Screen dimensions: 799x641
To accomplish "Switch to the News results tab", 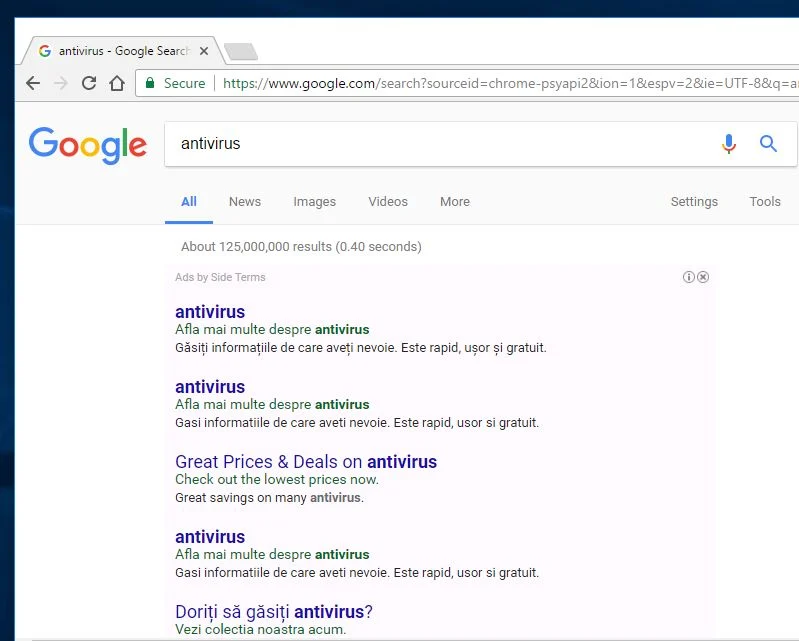I will tap(245, 202).
